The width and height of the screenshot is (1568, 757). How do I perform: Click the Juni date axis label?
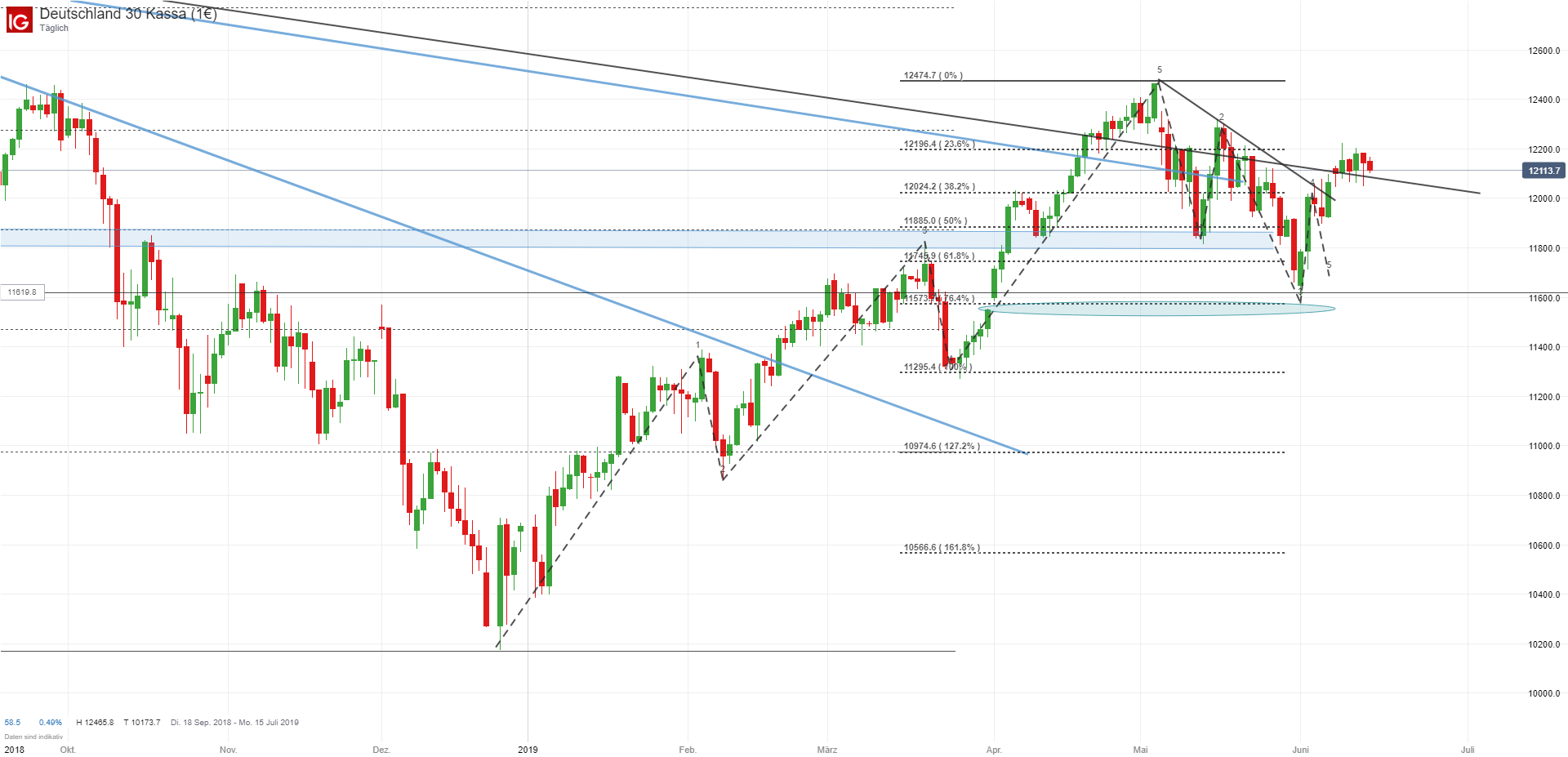point(1300,750)
